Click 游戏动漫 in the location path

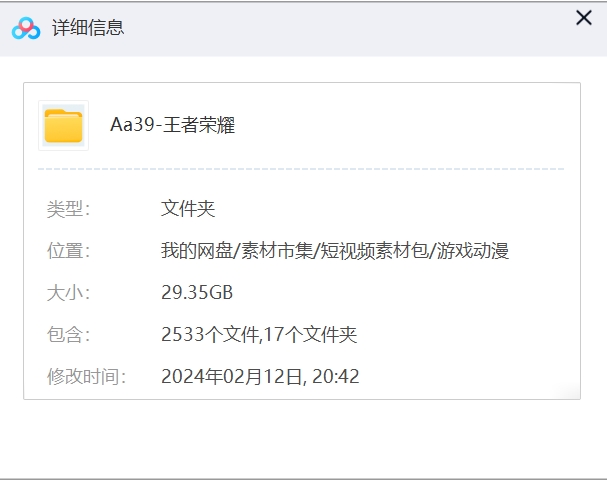[x=474, y=251]
